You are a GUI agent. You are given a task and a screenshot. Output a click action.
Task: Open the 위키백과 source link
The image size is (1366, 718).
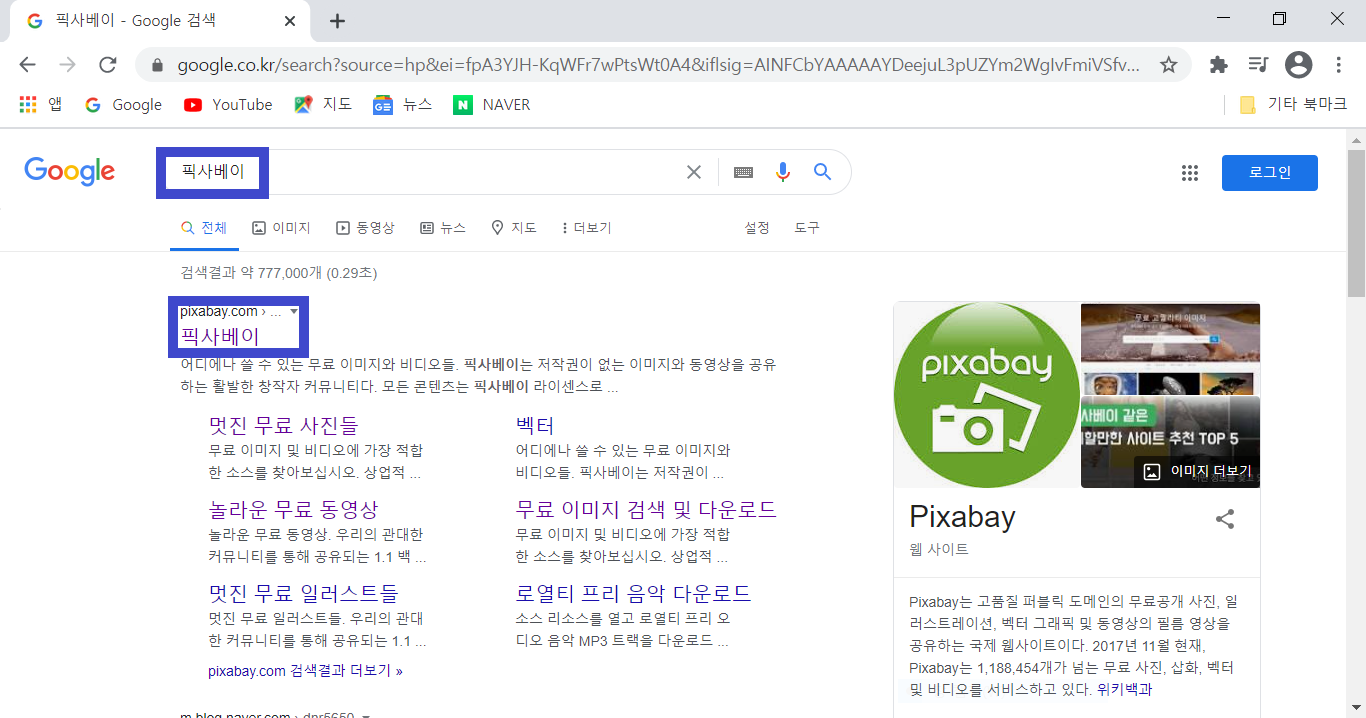pos(1125,689)
